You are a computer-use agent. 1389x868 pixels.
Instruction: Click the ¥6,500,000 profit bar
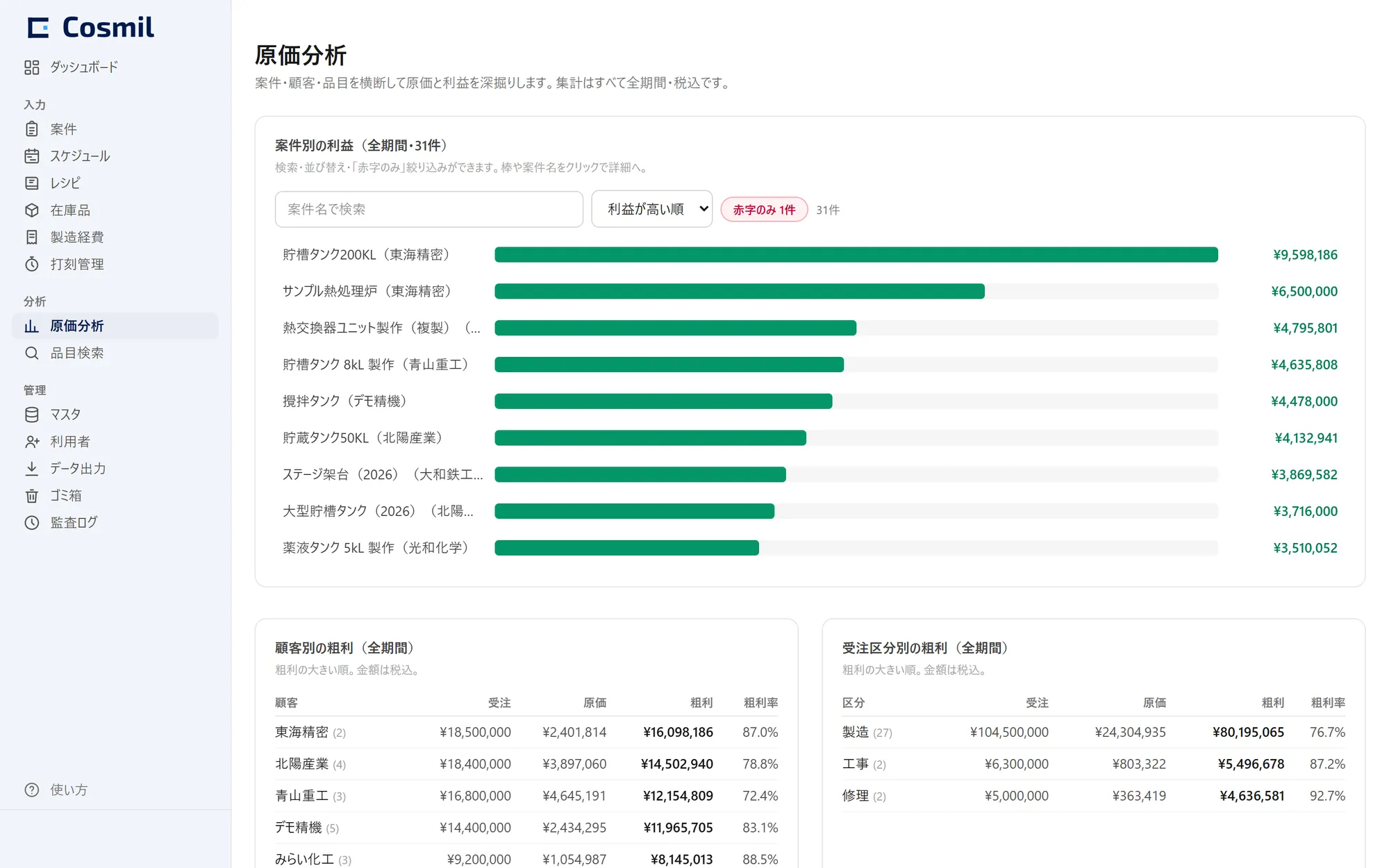click(740, 292)
